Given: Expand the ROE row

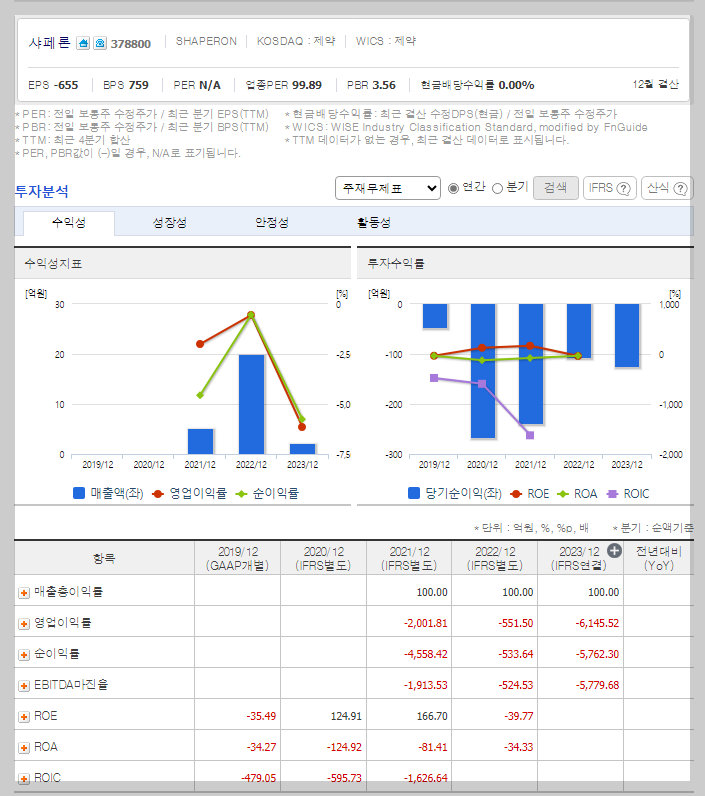Looking at the screenshot, I should tap(24, 717).
